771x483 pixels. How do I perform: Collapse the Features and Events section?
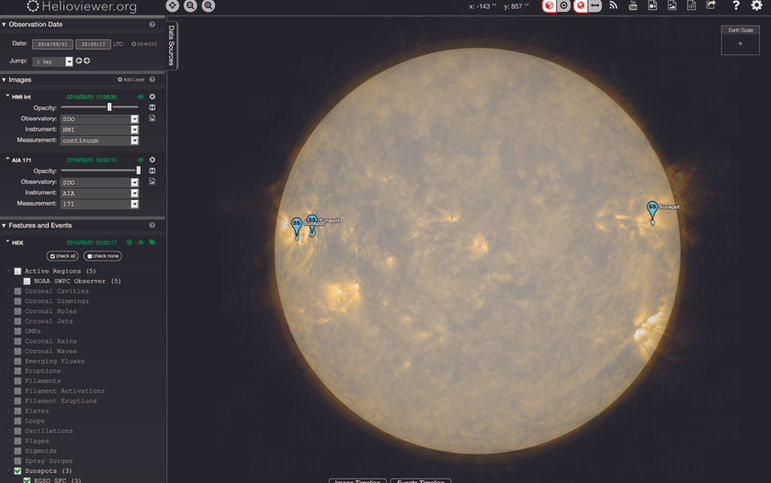4,225
